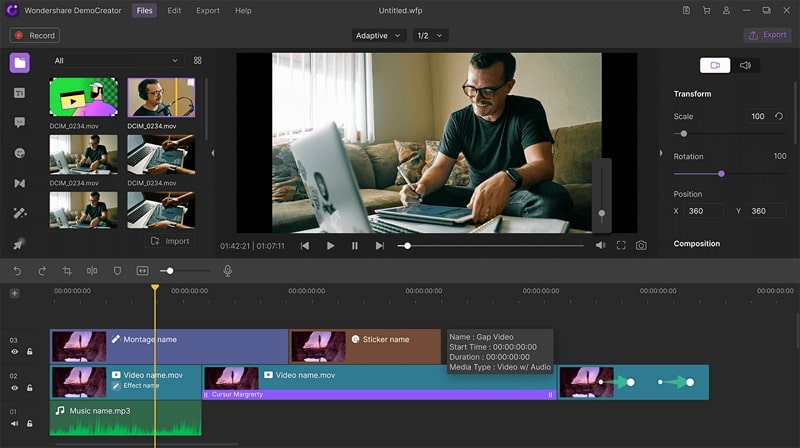Adjust the vertical volume slider in preview
800x448 pixels.
602,213
